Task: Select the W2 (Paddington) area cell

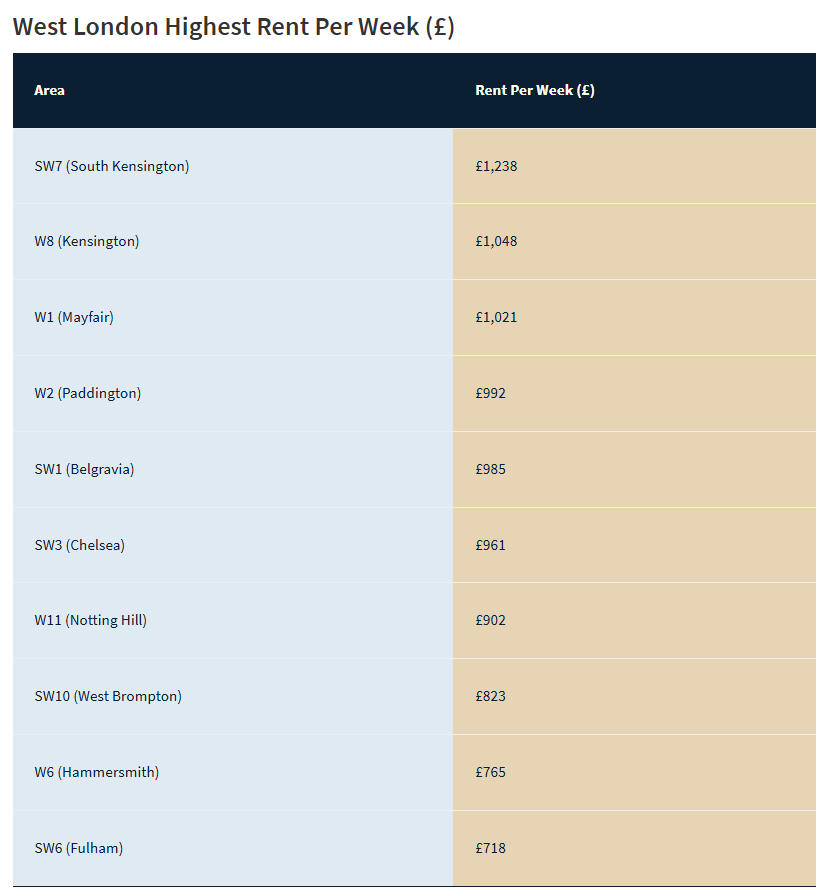Action: 233,393
